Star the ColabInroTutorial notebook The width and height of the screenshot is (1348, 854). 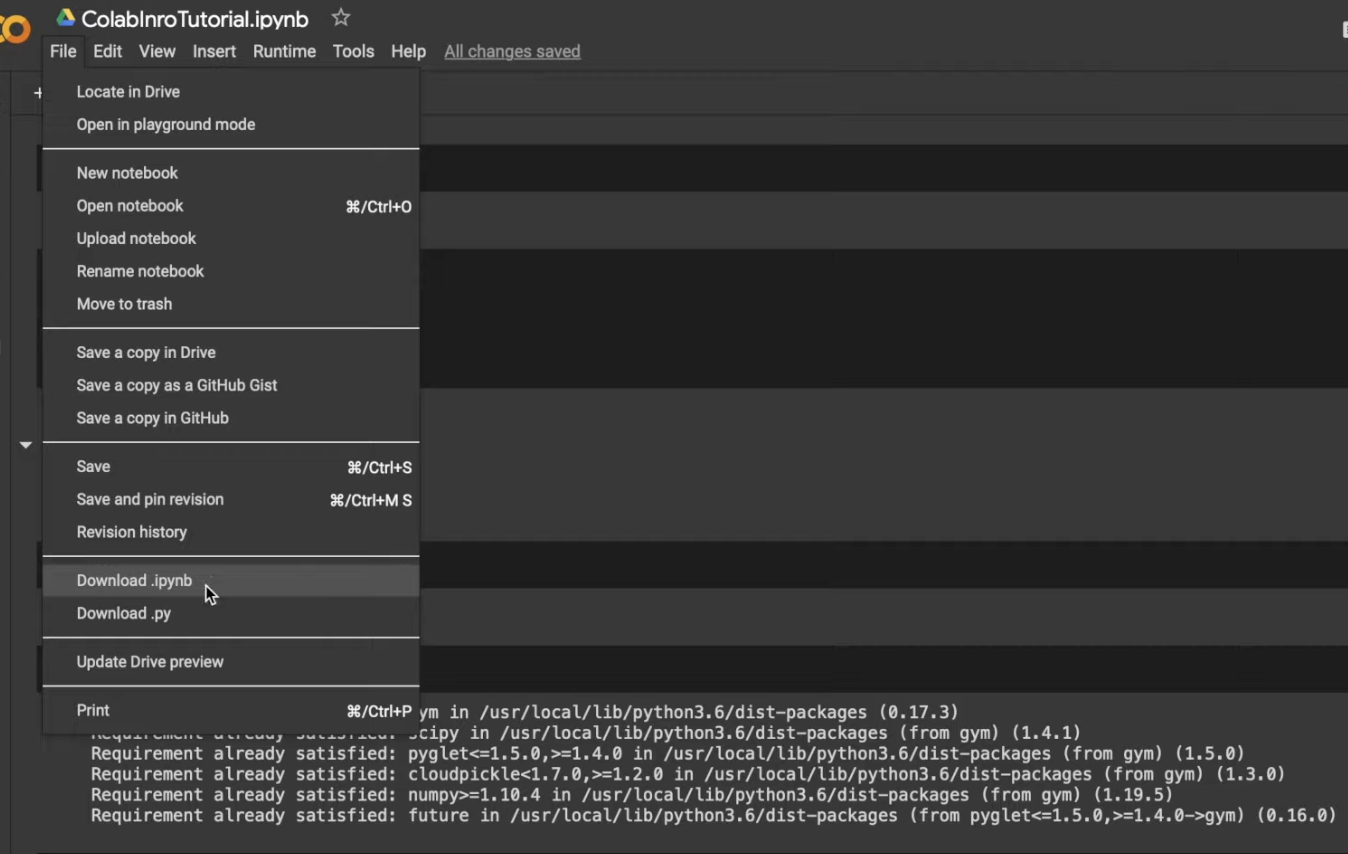tap(341, 17)
